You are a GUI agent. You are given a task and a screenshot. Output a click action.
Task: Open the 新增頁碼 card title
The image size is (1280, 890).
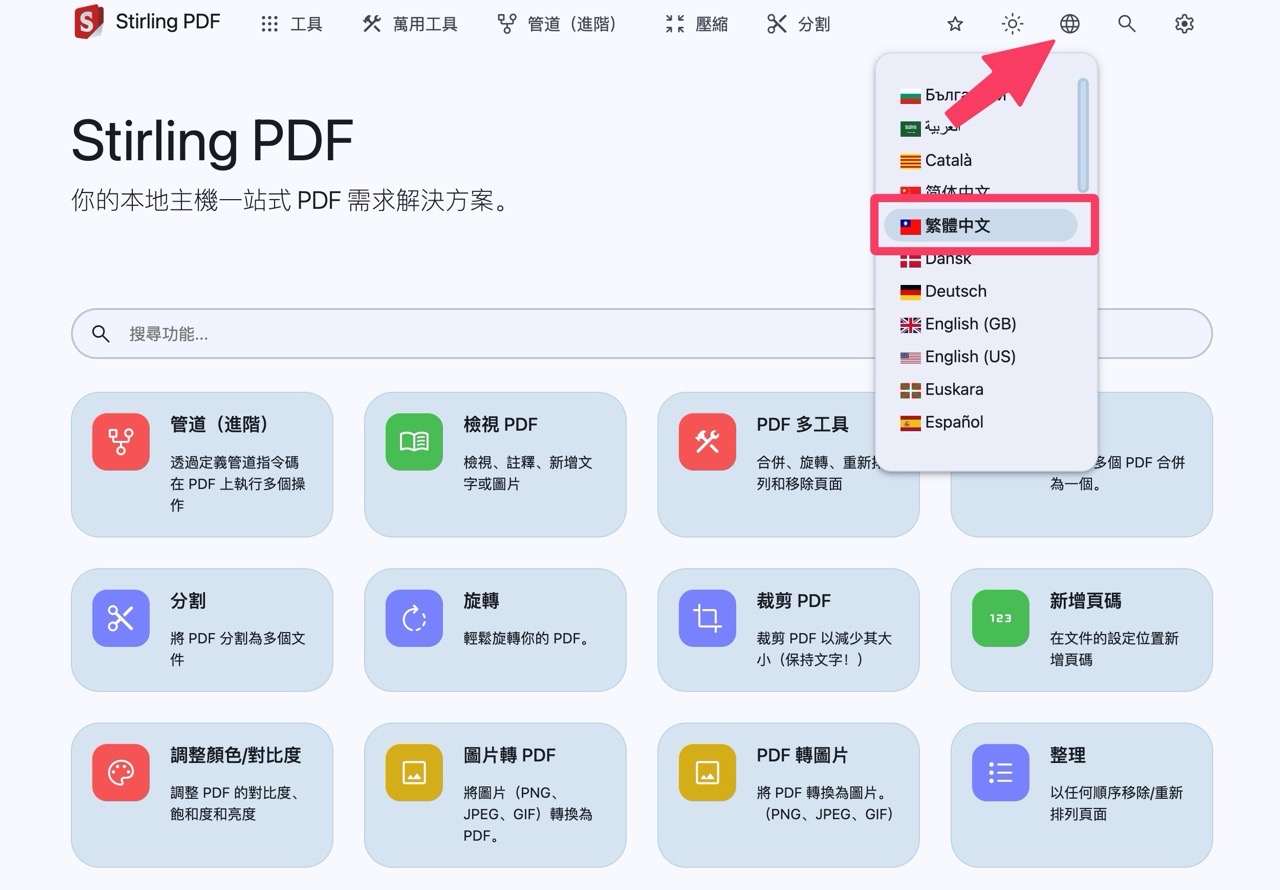tap(1085, 601)
